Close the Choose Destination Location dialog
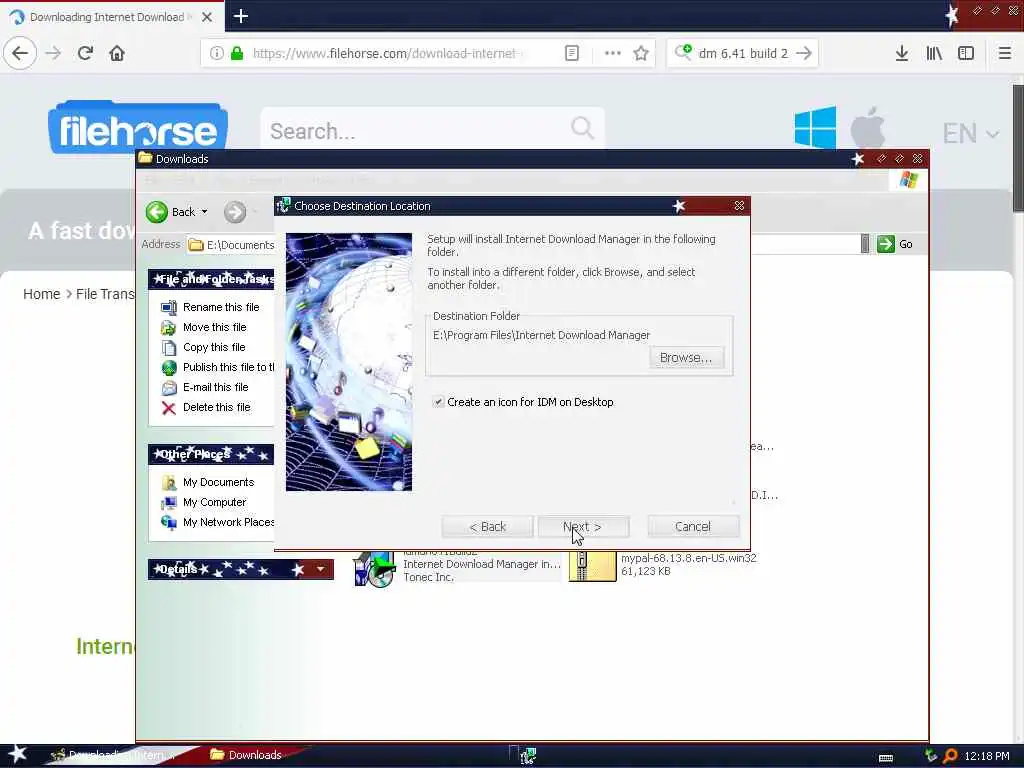 [739, 206]
